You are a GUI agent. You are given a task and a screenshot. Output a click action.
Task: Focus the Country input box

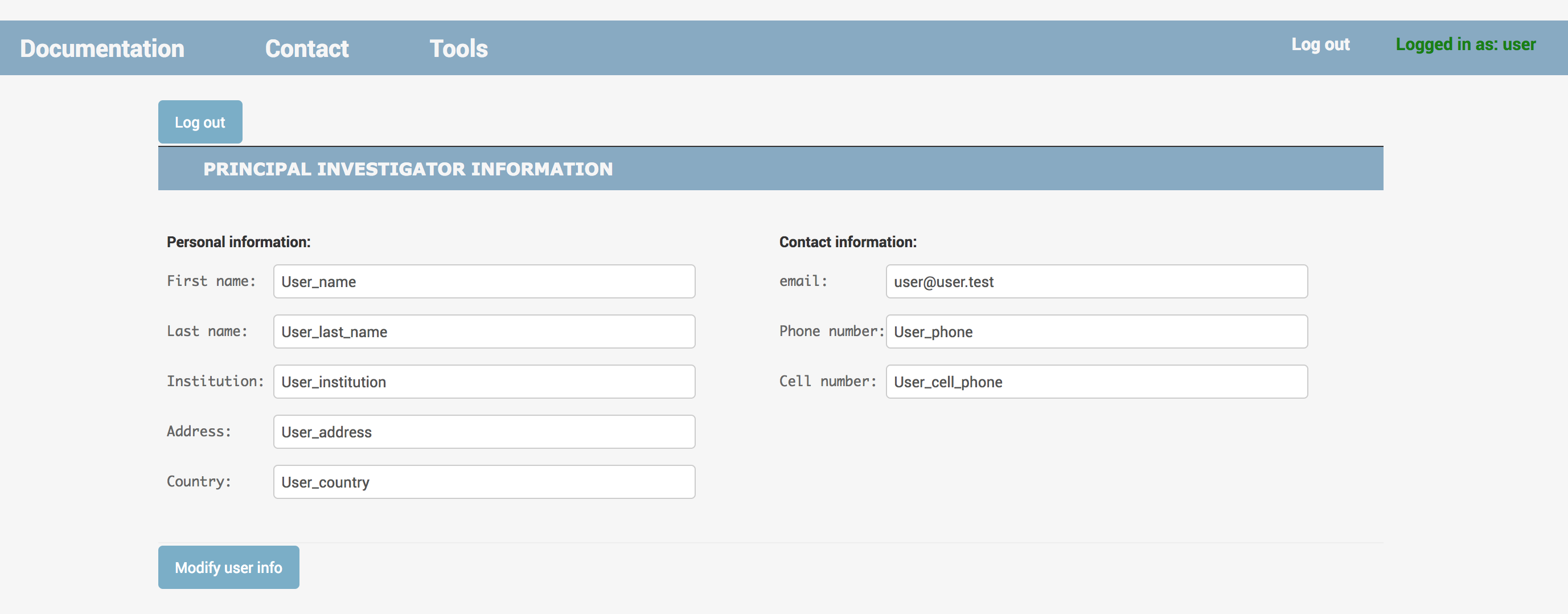click(484, 482)
